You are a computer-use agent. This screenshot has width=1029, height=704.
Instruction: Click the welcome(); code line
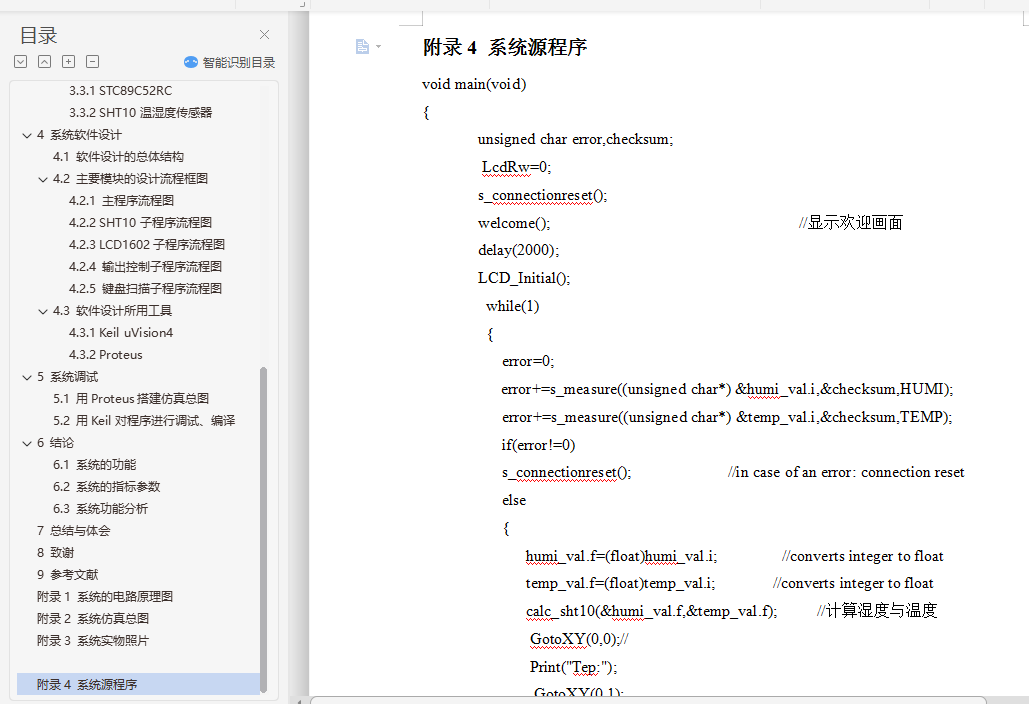(x=514, y=223)
